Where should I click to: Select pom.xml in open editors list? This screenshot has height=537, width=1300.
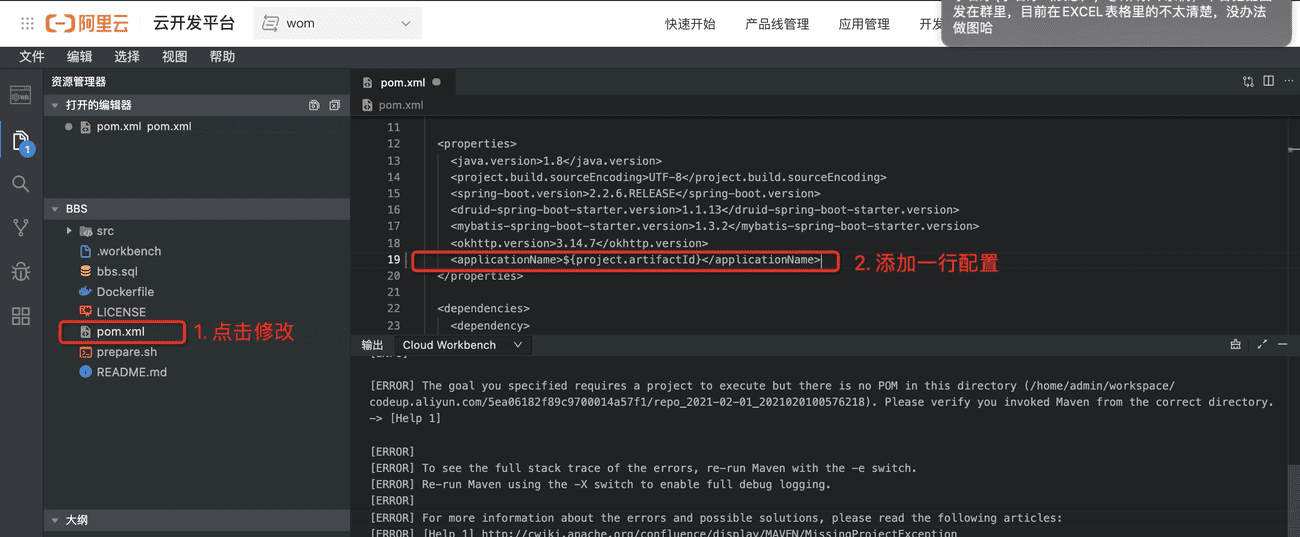pos(197,127)
